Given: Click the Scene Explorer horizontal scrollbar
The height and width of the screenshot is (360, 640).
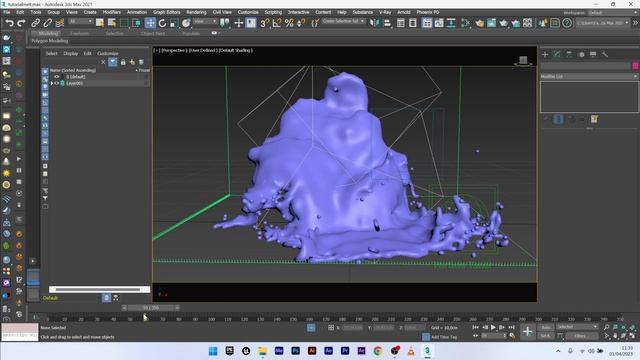Looking at the screenshot, I should pyautogui.click(x=98, y=289).
